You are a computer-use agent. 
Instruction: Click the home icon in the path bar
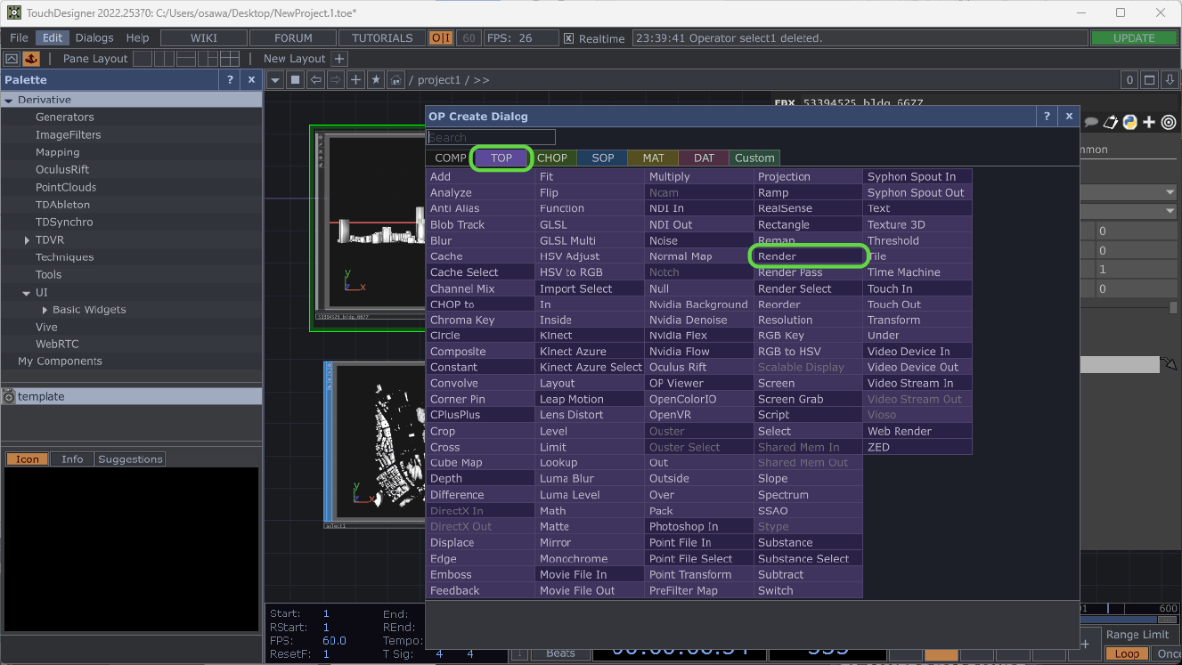point(396,80)
